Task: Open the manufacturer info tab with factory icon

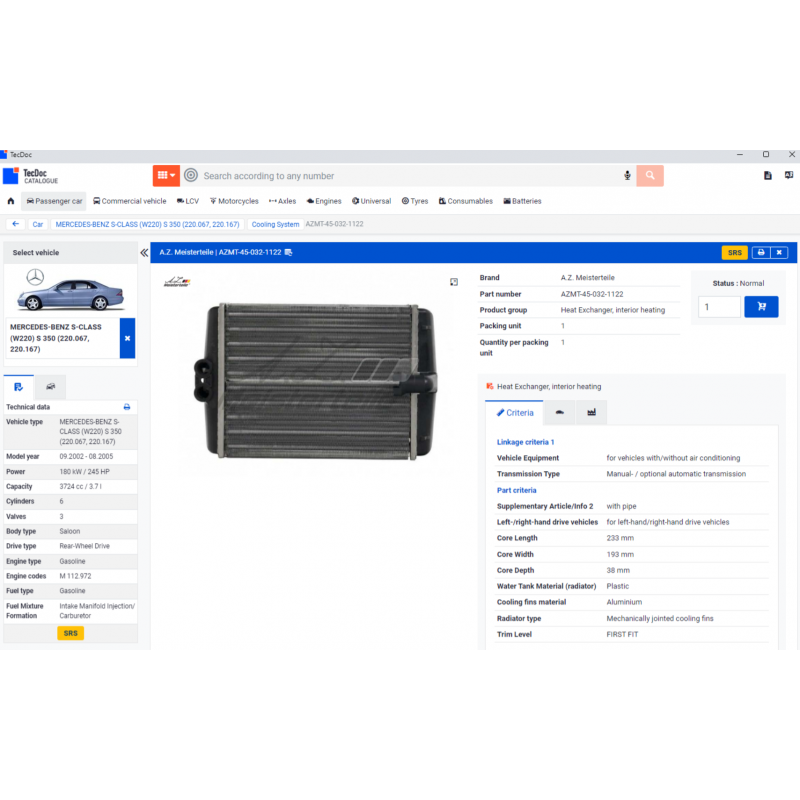Action: click(x=590, y=412)
